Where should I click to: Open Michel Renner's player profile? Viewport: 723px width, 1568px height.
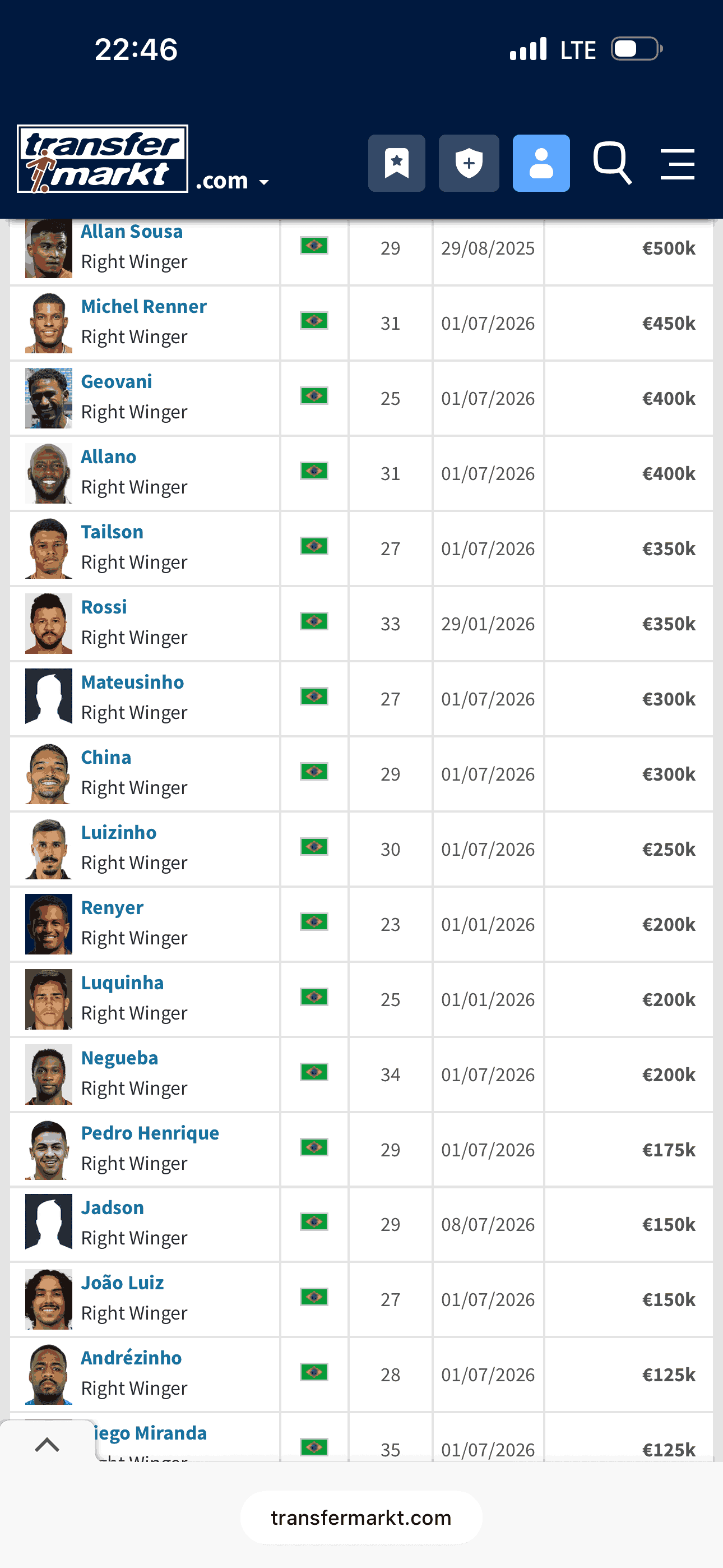[x=143, y=306]
